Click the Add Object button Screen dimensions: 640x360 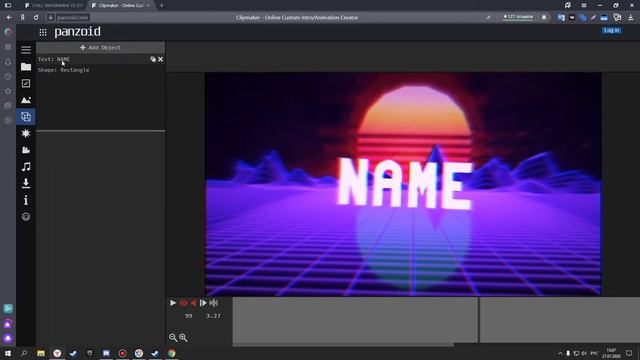click(100, 47)
